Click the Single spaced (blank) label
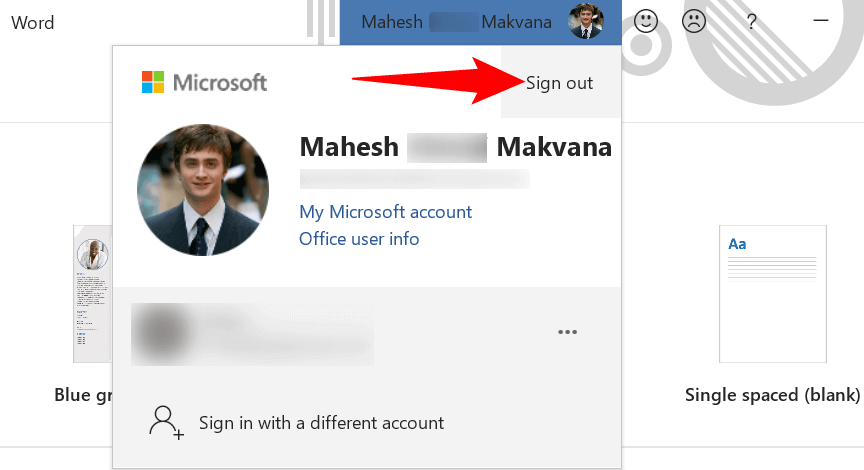 [771, 395]
